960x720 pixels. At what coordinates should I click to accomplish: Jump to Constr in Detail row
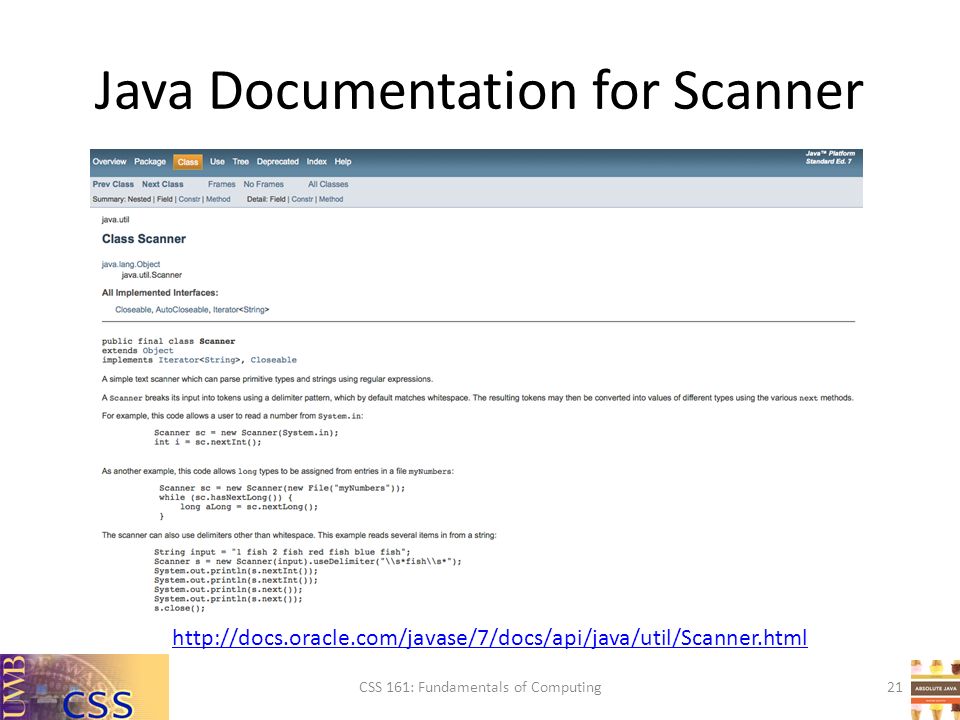pyautogui.click(x=302, y=200)
